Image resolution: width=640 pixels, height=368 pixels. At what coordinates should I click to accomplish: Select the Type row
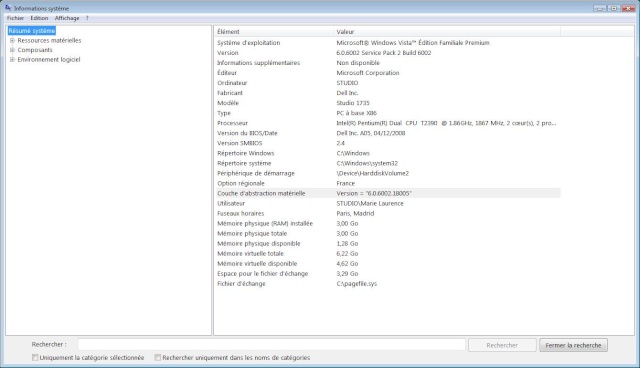[x=387, y=113]
